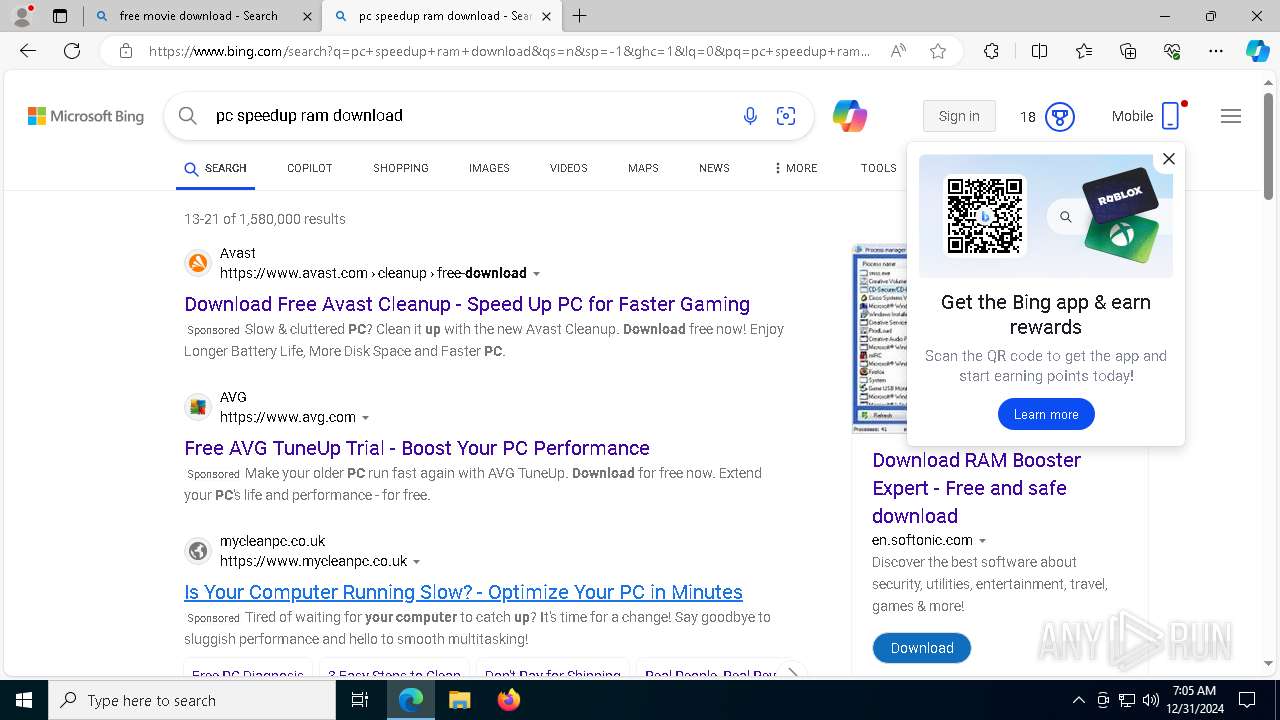
Task: Open visual search camera icon
Action: pos(786,116)
